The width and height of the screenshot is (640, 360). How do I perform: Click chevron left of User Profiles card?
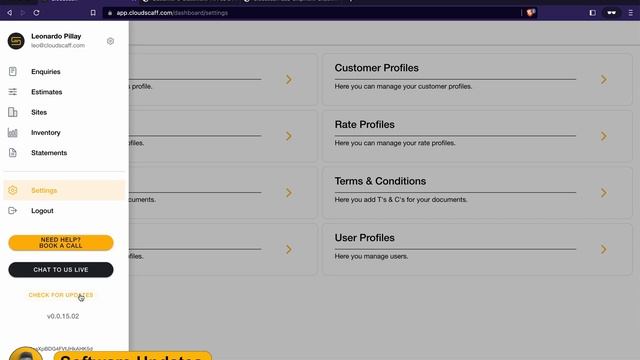[x=289, y=249]
